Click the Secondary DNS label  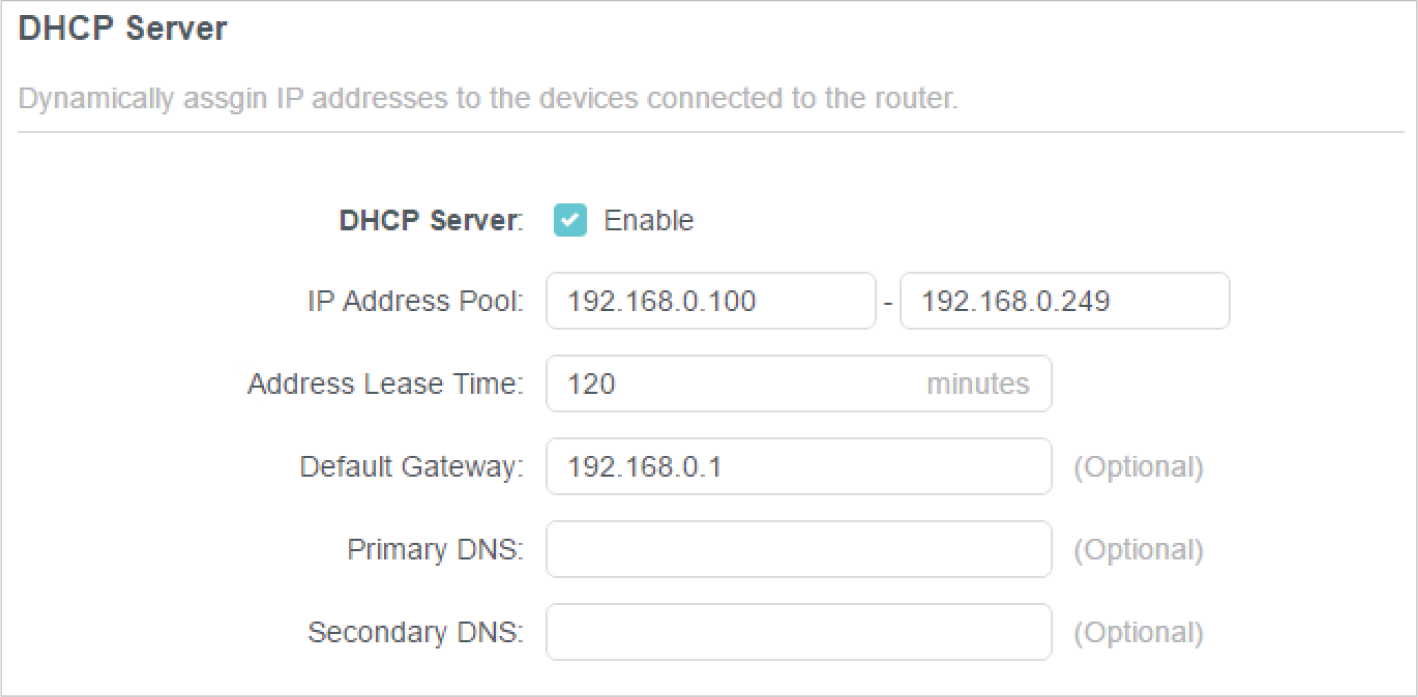pyautogui.click(x=415, y=632)
